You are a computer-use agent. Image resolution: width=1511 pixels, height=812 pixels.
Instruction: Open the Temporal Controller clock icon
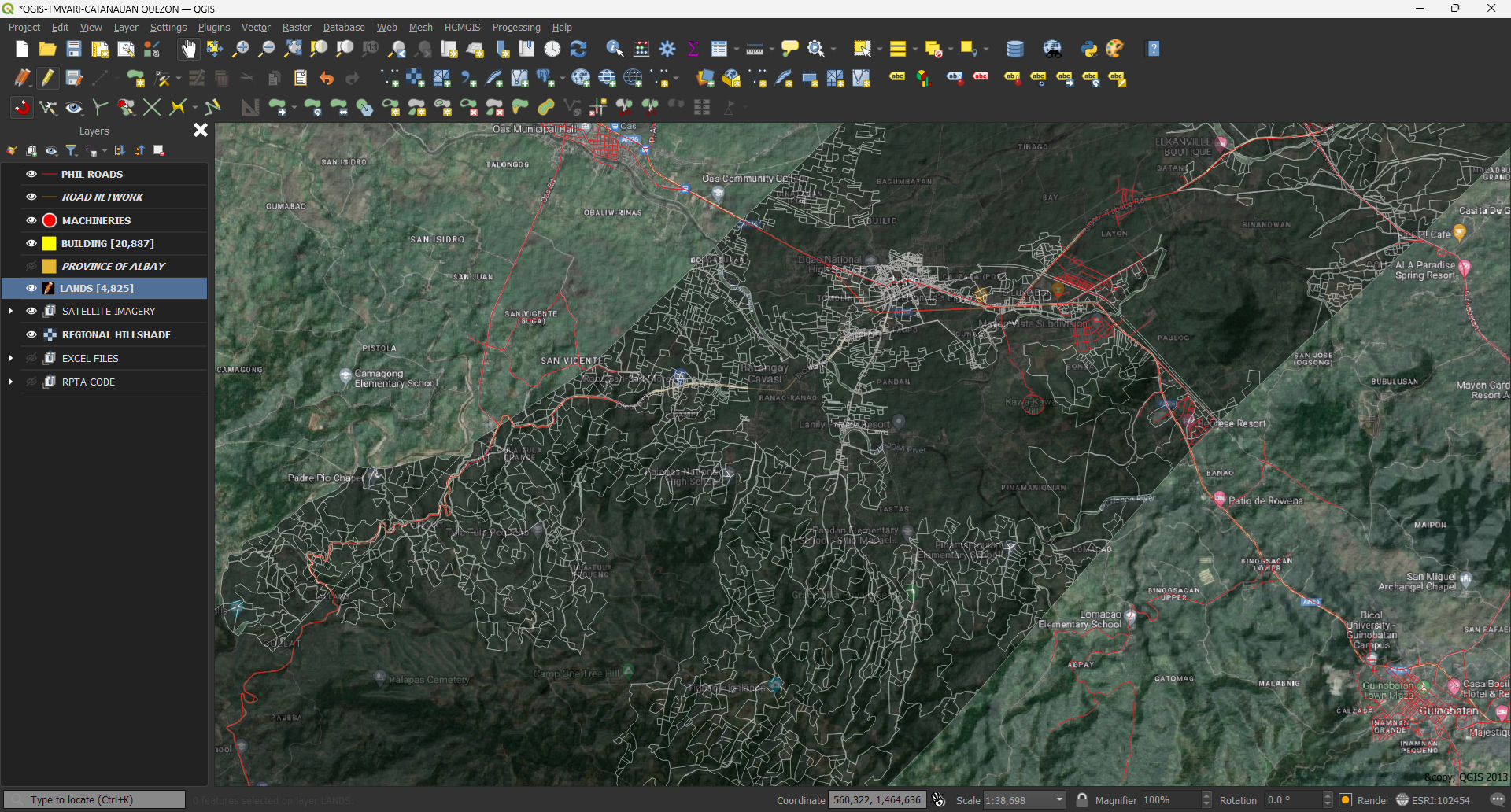click(552, 49)
